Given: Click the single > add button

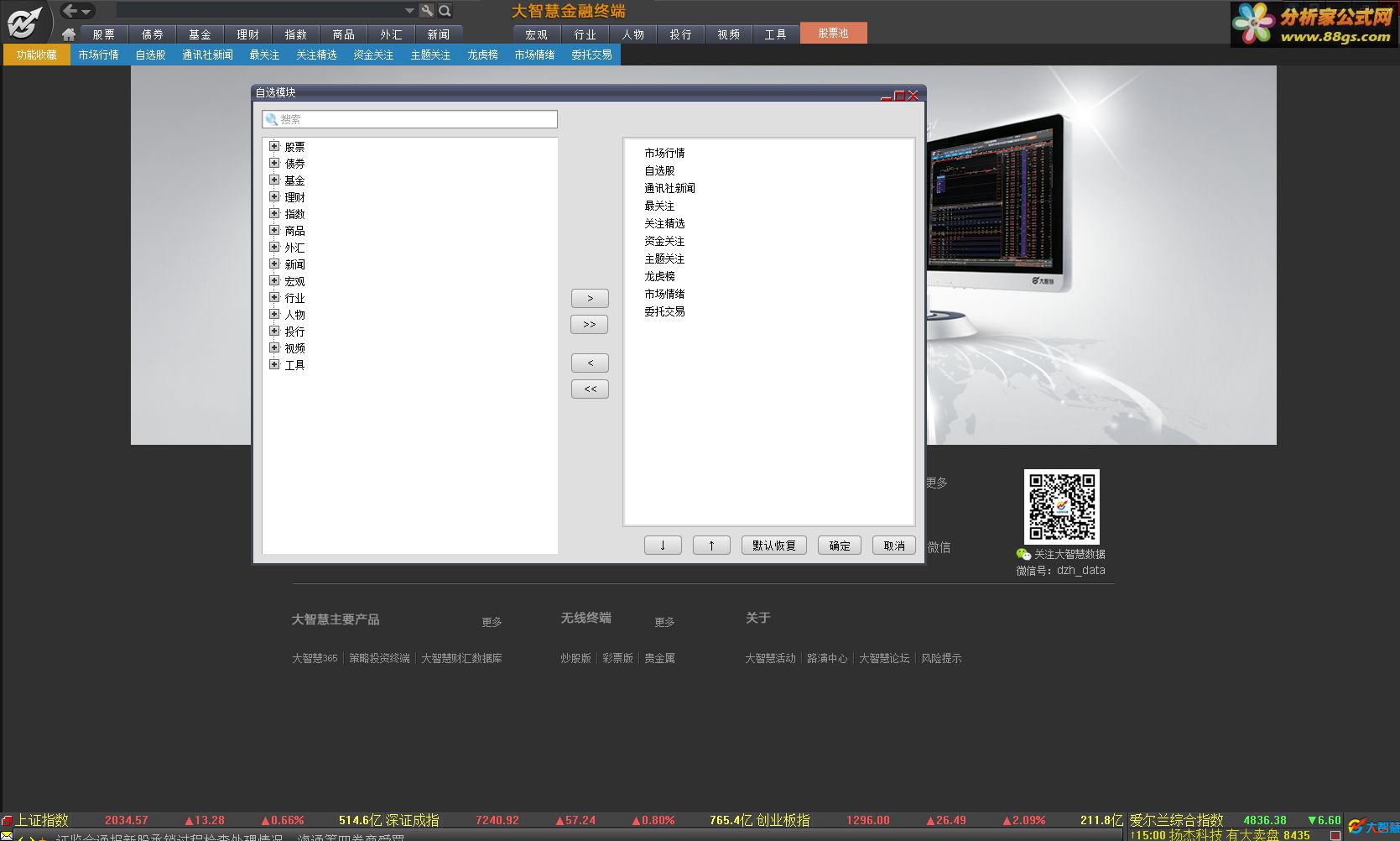Looking at the screenshot, I should pyautogui.click(x=590, y=298).
